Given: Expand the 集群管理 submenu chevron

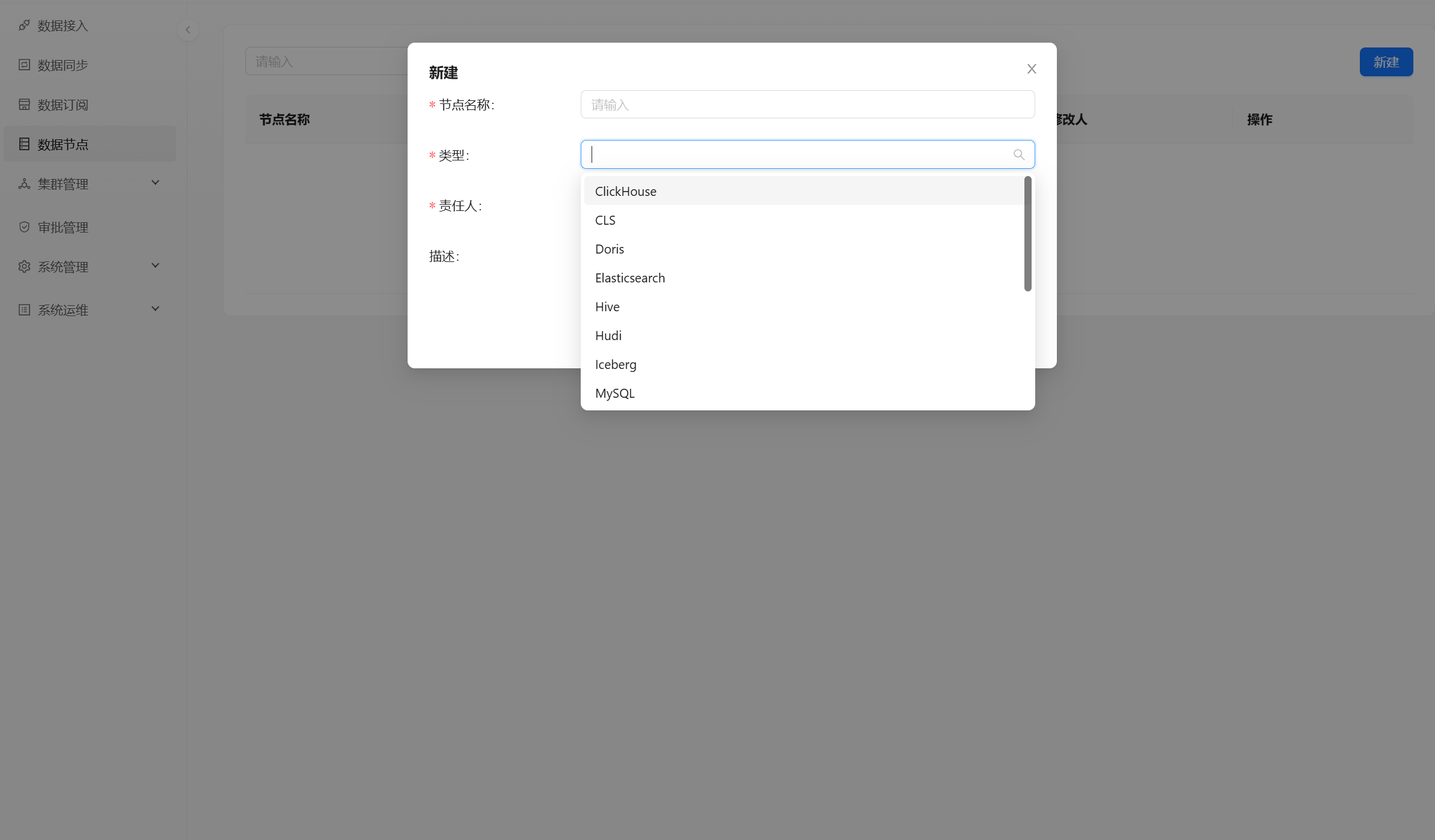Looking at the screenshot, I should [155, 183].
